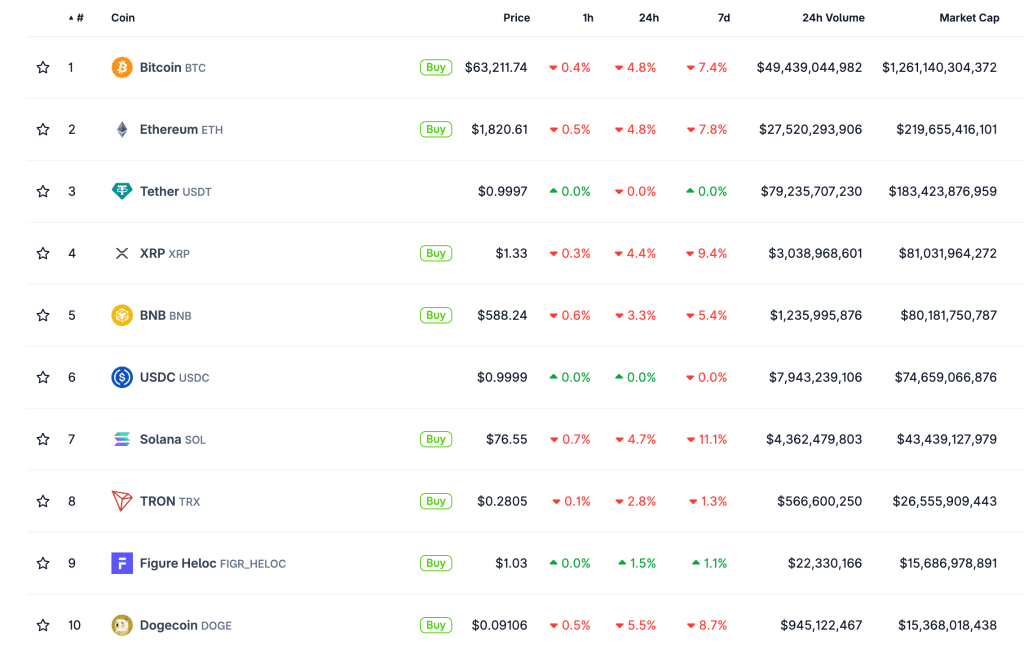Sort table by Market Cap header
Viewport: 1024px width, 655px height.
click(x=969, y=18)
